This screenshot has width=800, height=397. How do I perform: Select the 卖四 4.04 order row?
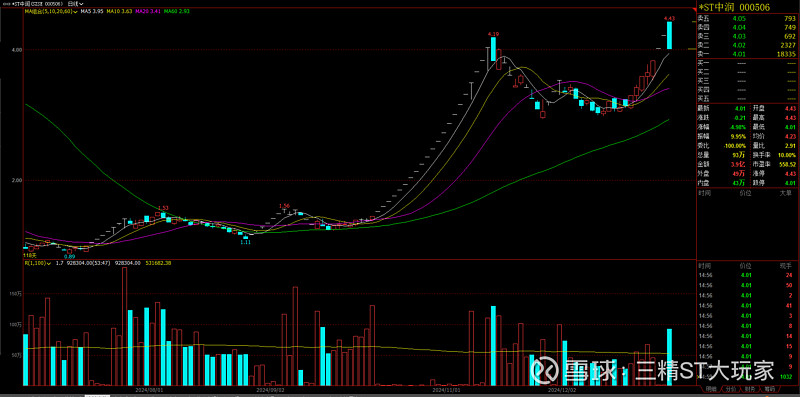(x=747, y=27)
